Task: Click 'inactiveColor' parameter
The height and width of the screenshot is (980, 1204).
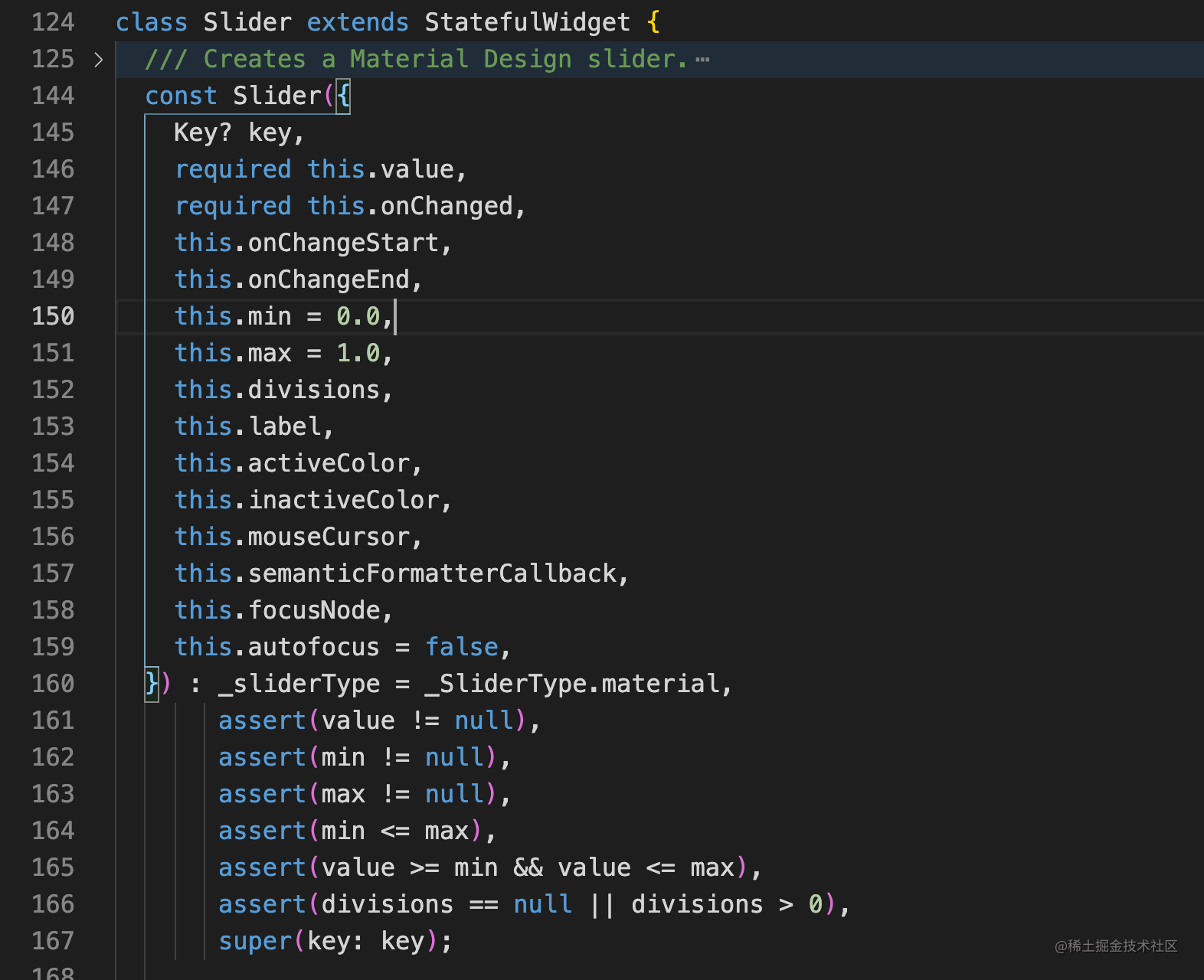Action: point(343,500)
